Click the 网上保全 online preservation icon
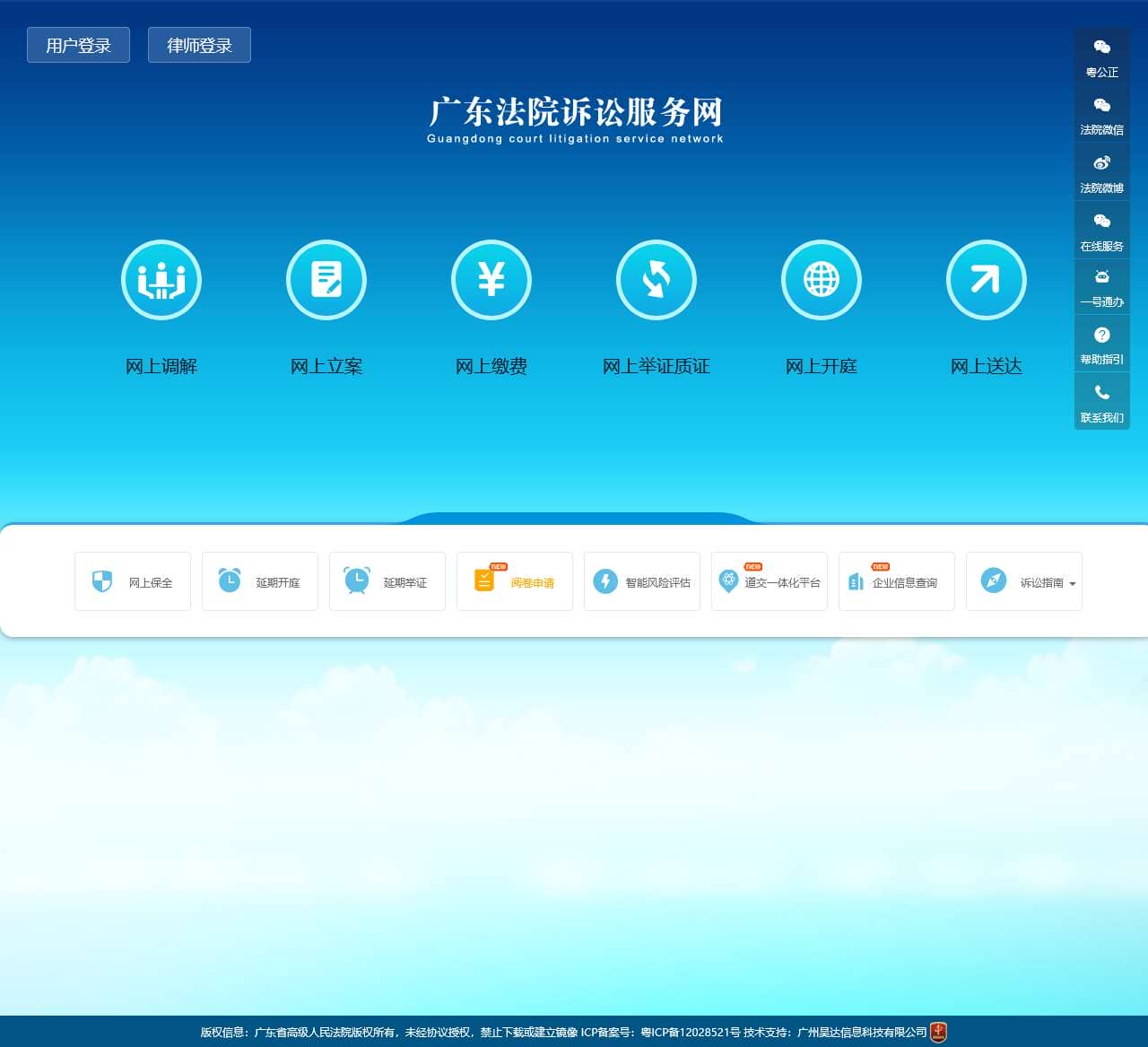This screenshot has width=1148, height=1047. coord(132,581)
